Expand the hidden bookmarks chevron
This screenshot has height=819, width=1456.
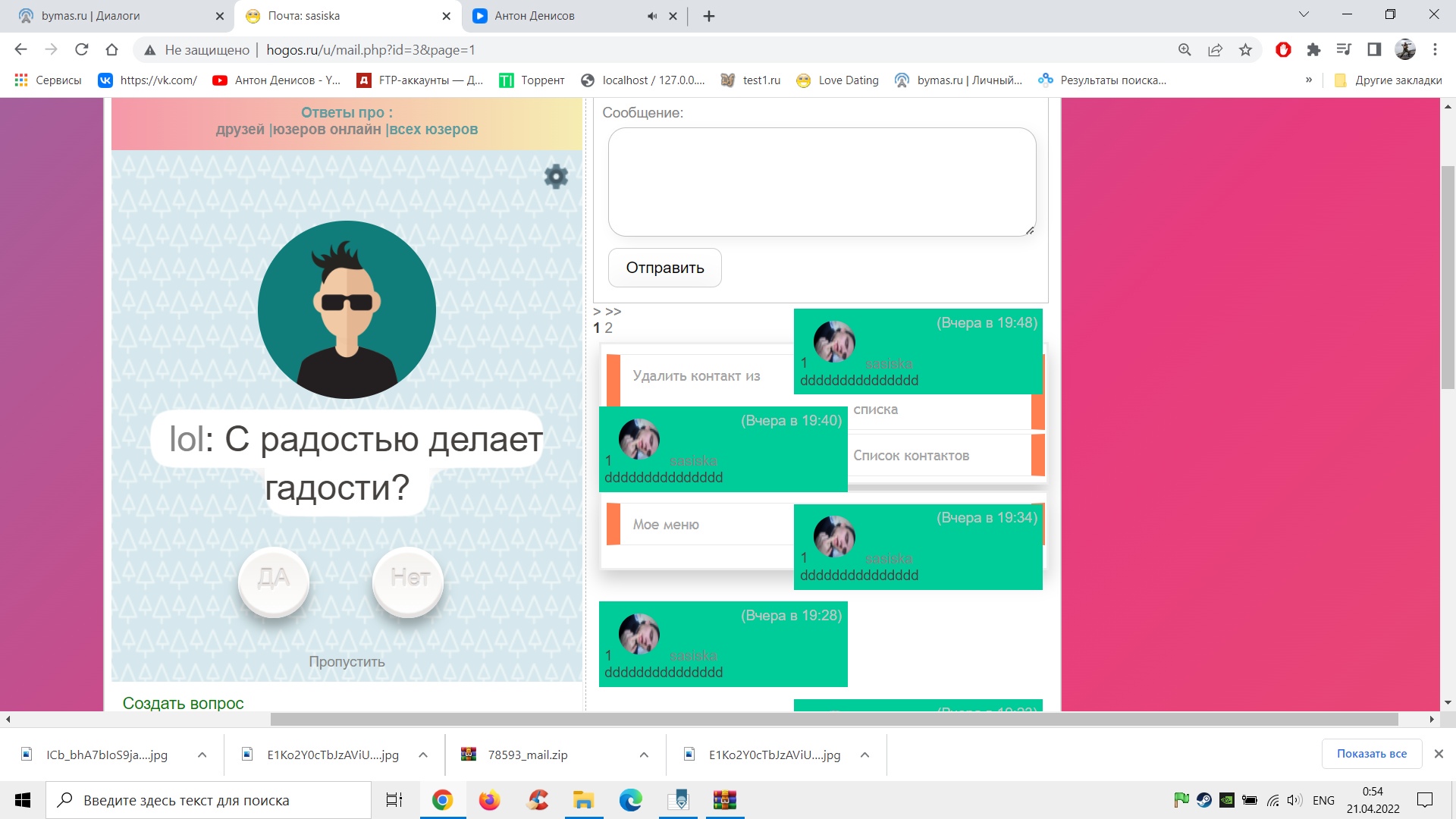click(1308, 80)
